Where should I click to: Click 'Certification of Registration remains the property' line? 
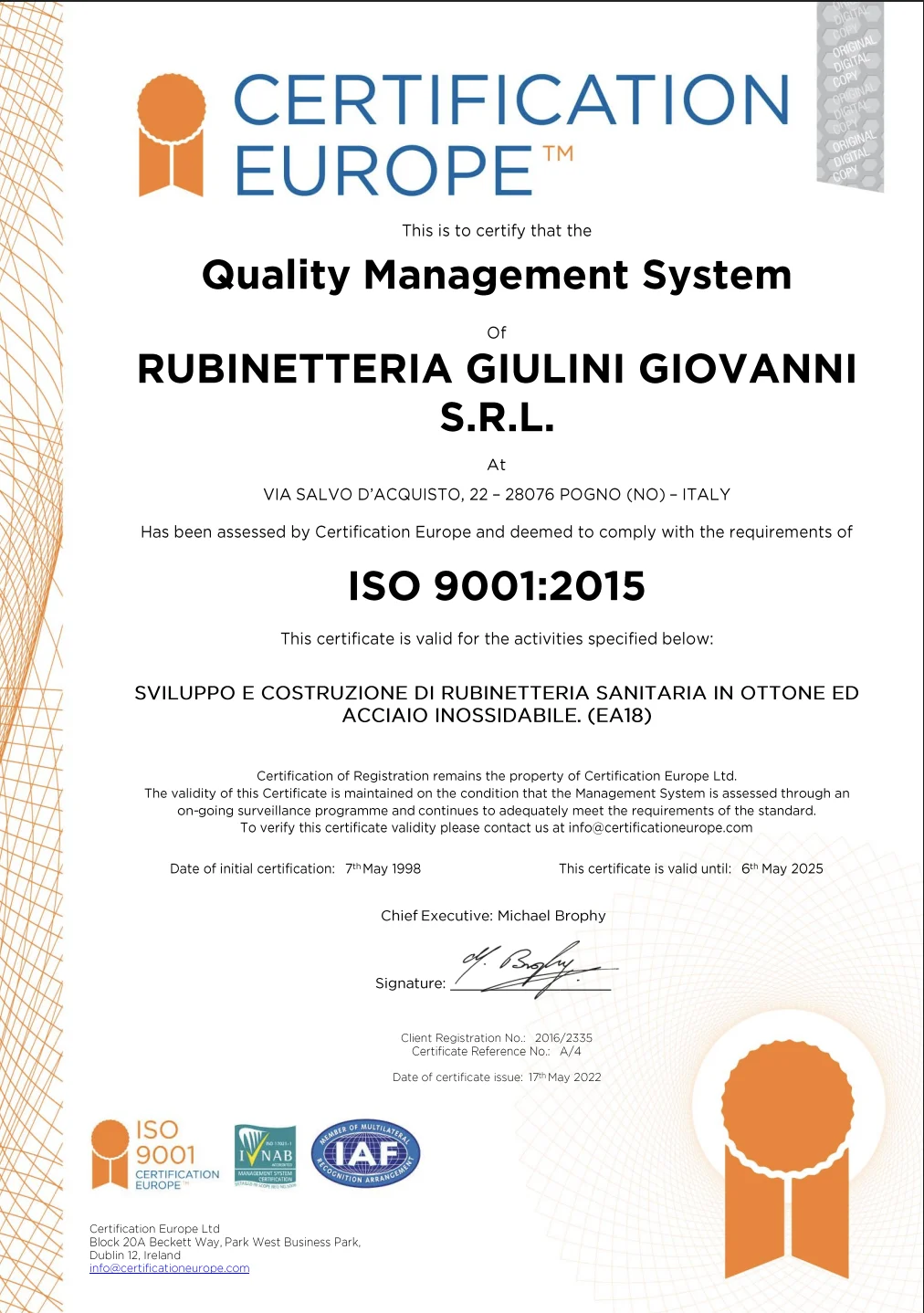tap(497, 776)
